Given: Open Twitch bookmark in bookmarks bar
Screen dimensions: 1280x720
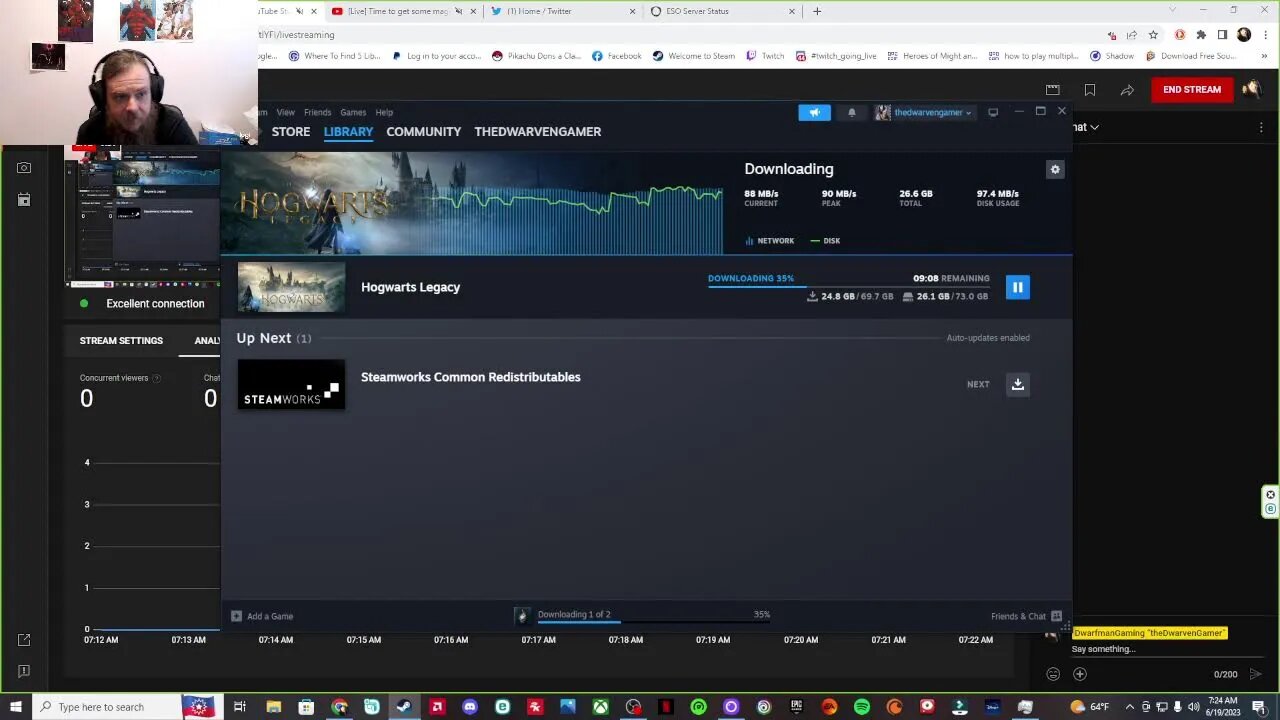Looking at the screenshot, I should pyautogui.click(x=766, y=56).
